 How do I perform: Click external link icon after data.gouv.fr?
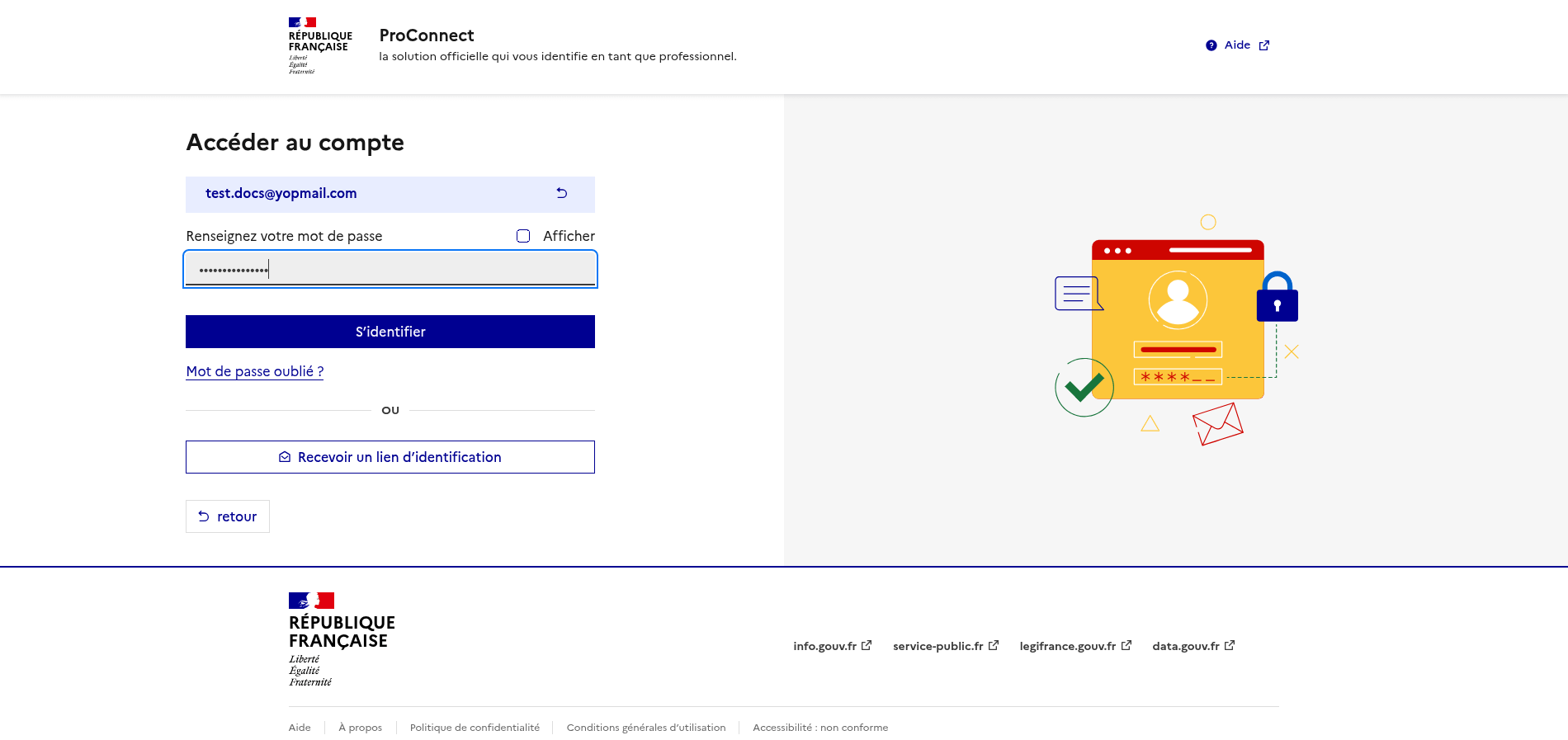1230,646
